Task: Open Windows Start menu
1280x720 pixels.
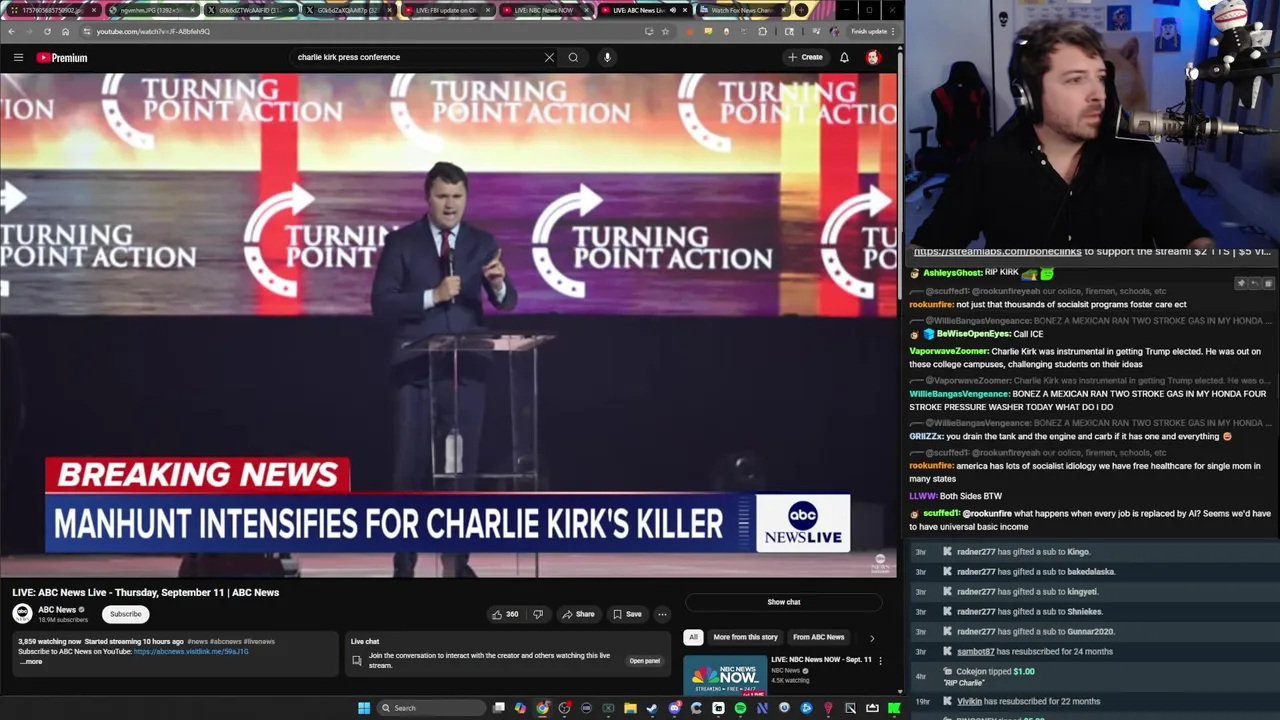Action: [x=364, y=708]
